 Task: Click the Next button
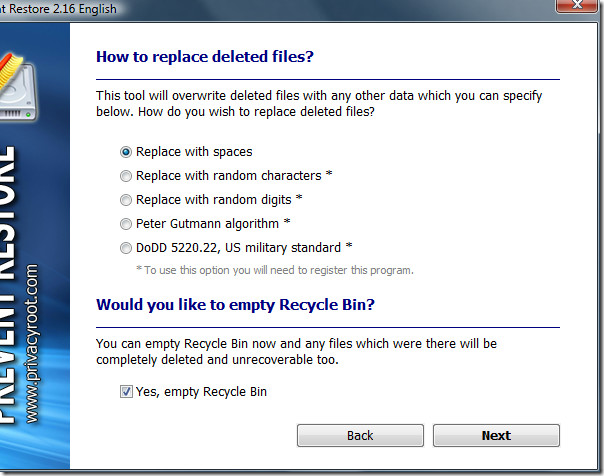point(496,436)
